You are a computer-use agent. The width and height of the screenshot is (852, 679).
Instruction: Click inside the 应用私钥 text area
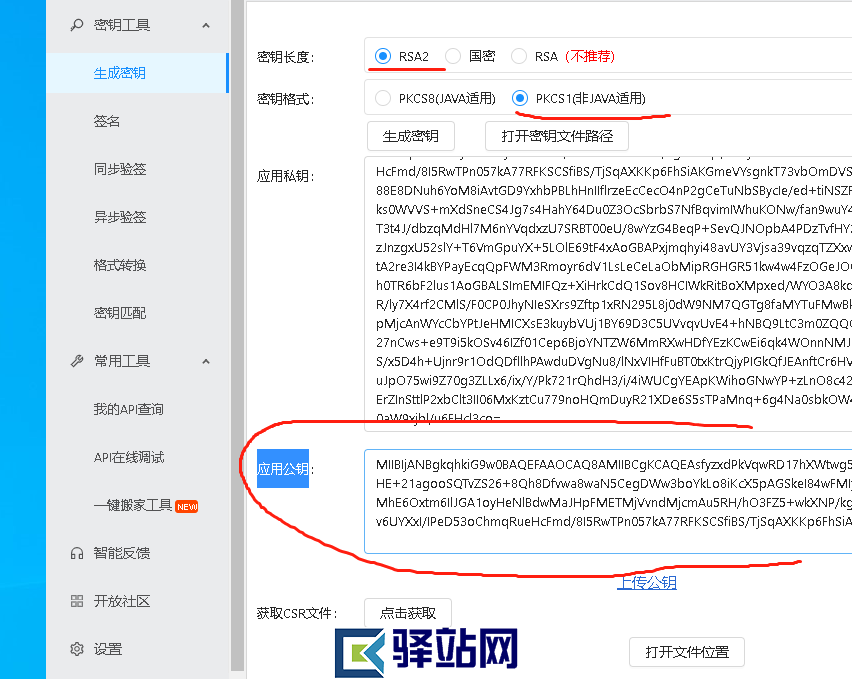pyautogui.click(x=600, y=290)
